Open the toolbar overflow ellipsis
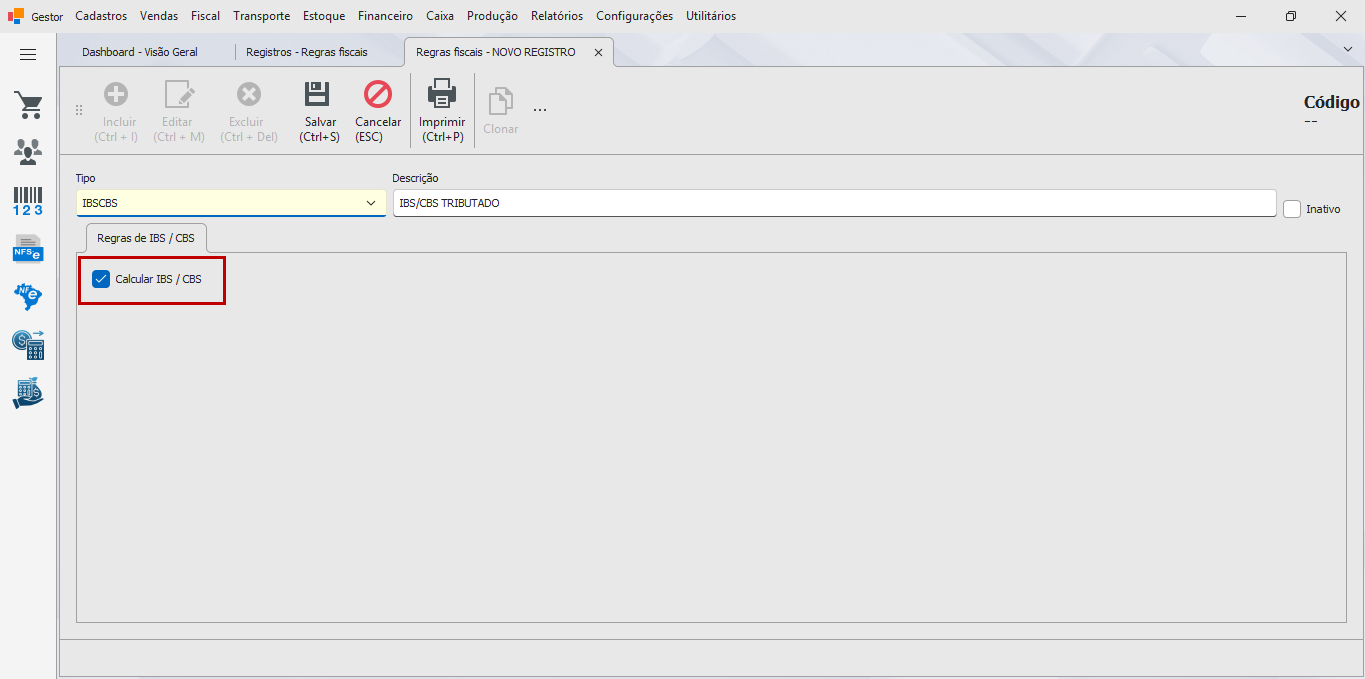Image resolution: width=1365 pixels, height=679 pixels. point(540,109)
